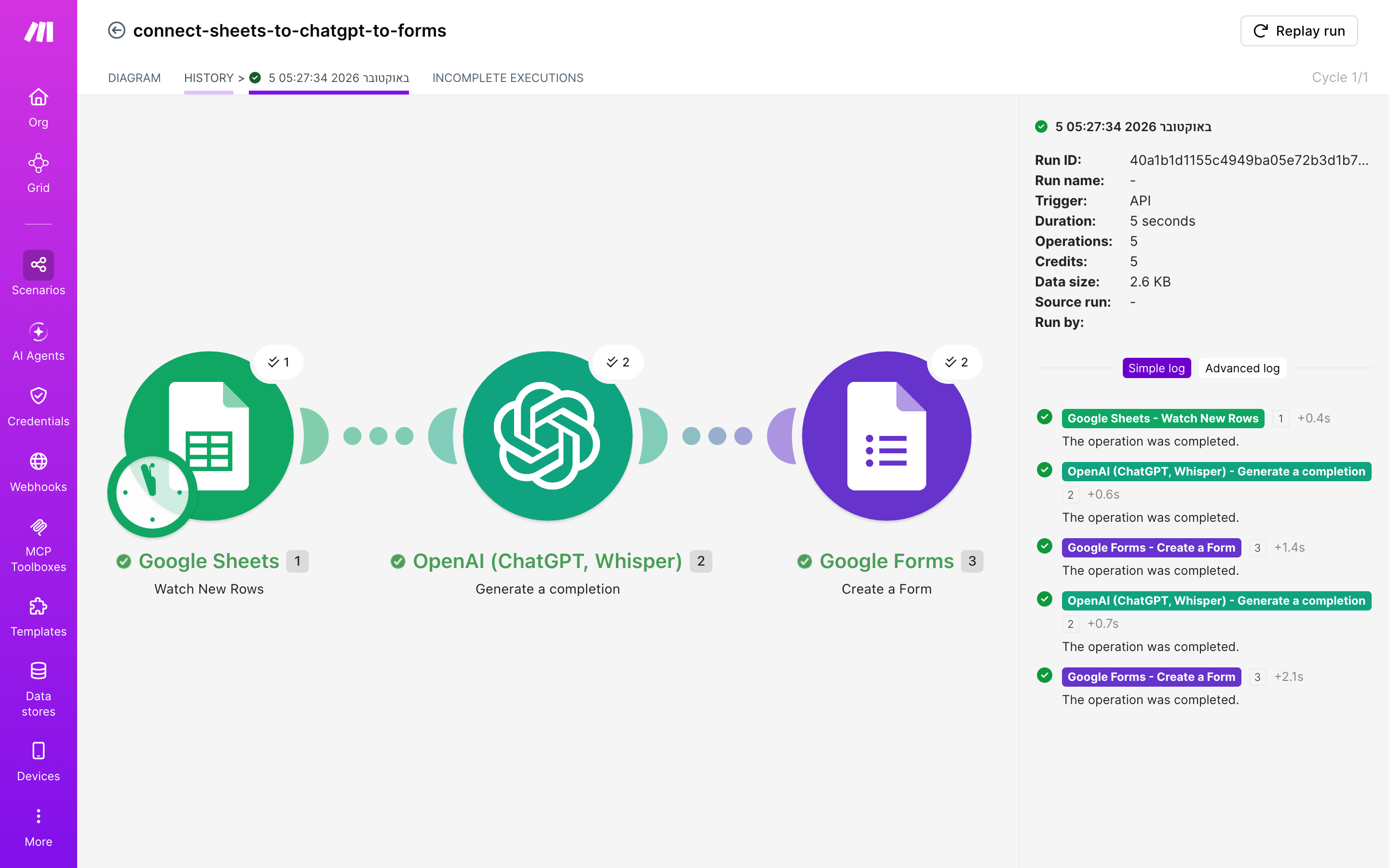Click the Google Sheets module label
Viewport: 1389px width, 868px height.
point(208,561)
